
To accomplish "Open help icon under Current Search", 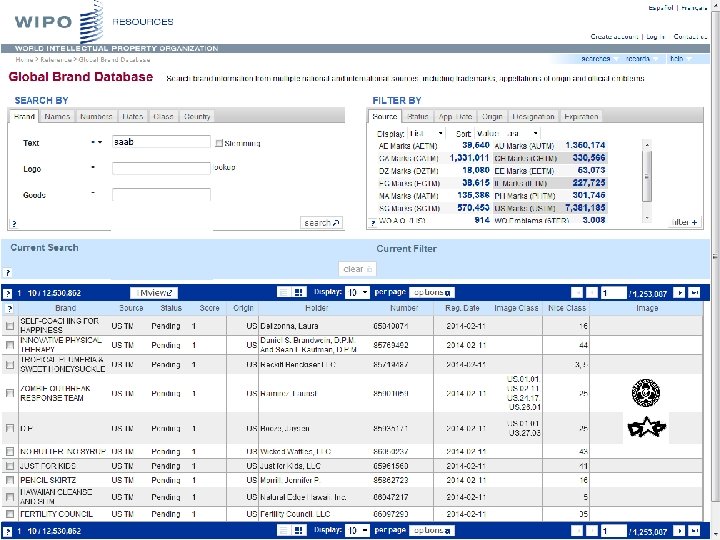I will click(x=8, y=273).
